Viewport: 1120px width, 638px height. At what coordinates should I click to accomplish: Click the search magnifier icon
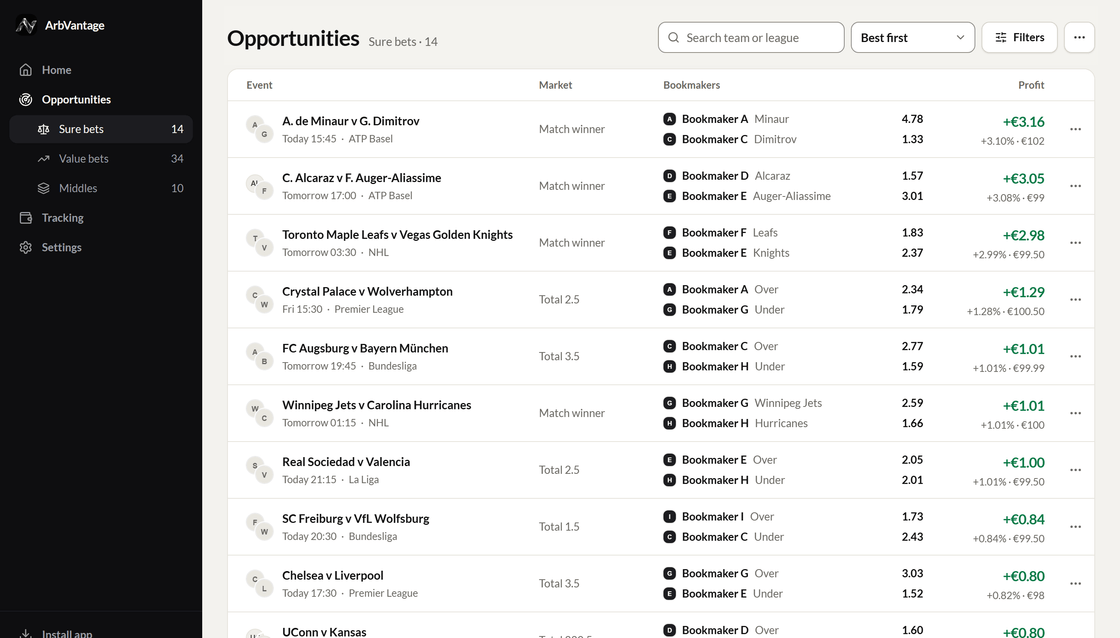point(674,38)
